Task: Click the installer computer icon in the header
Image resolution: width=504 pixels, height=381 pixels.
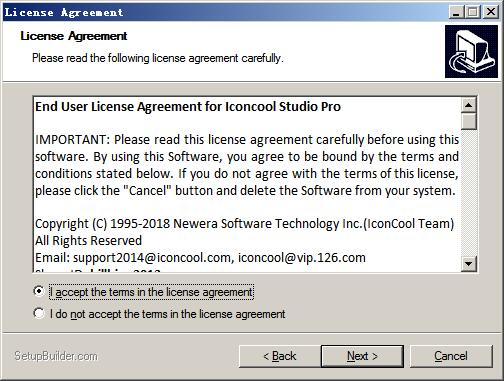Action: pos(471,51)
